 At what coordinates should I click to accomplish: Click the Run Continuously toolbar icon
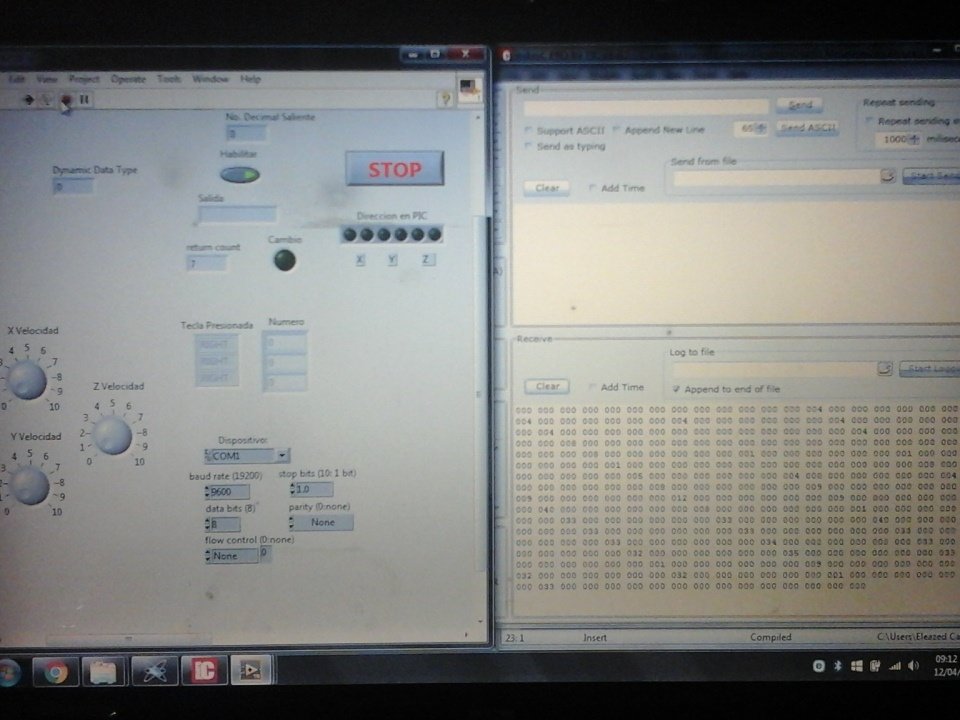point(46,98)
